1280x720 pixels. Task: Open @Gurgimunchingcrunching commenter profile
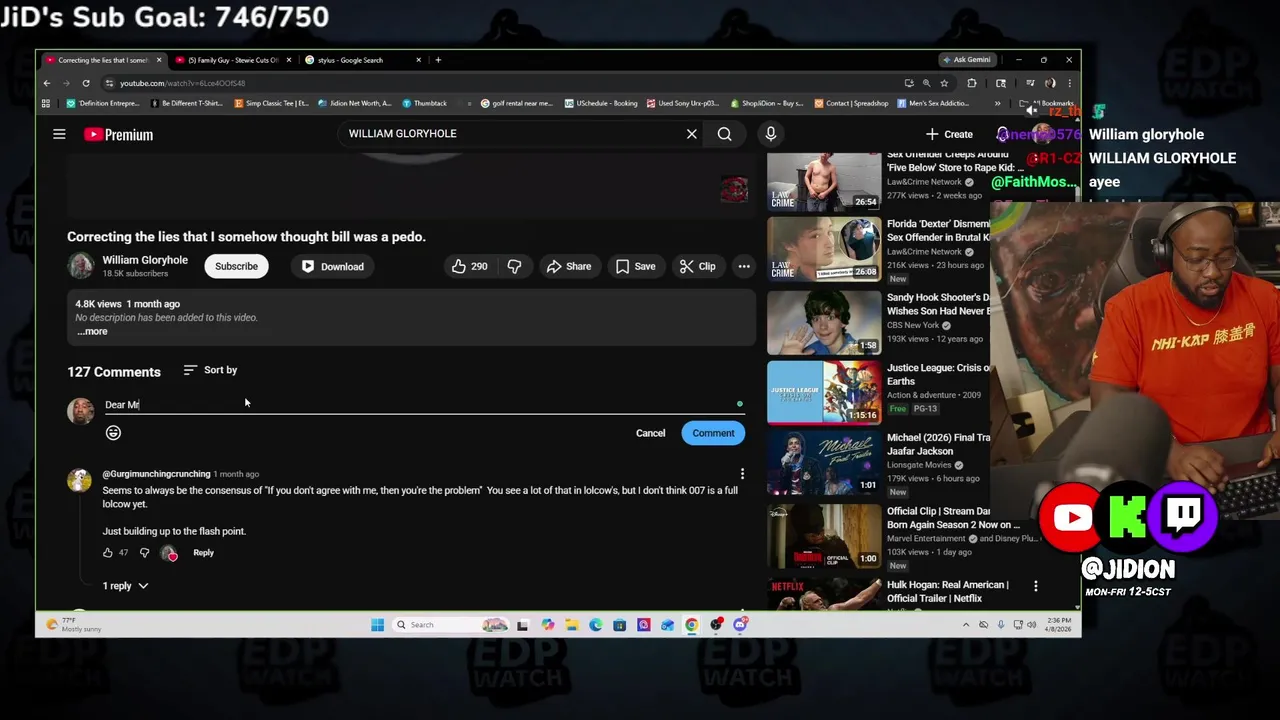pyautogui.click(x=156, y=474)
